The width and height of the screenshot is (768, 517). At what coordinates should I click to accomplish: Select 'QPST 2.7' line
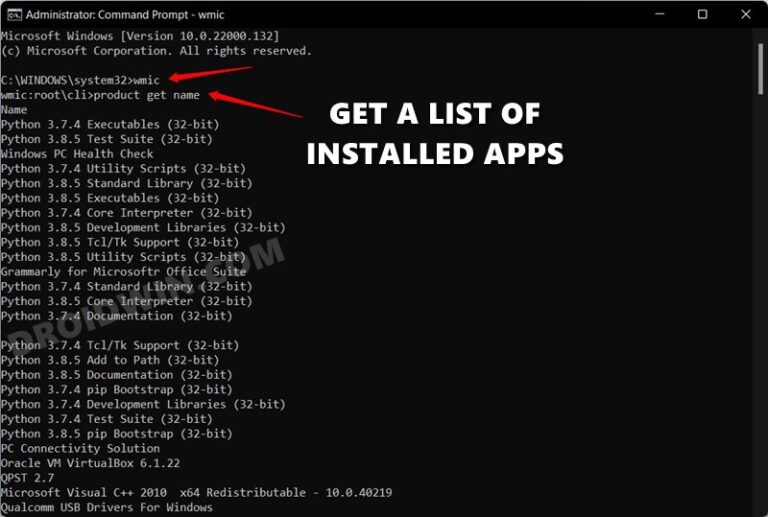pyautogui.click(x=27, y=477)
